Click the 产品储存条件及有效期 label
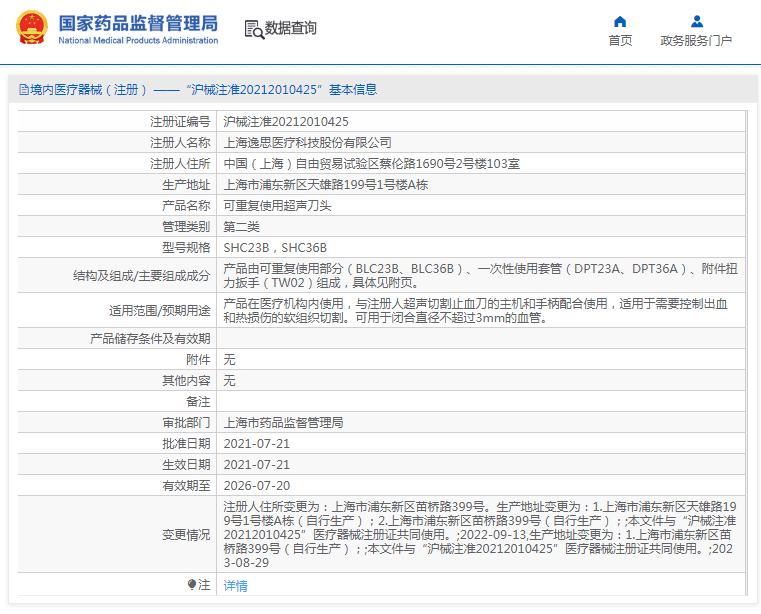This screenshot has width=761, height=614. 150,338
